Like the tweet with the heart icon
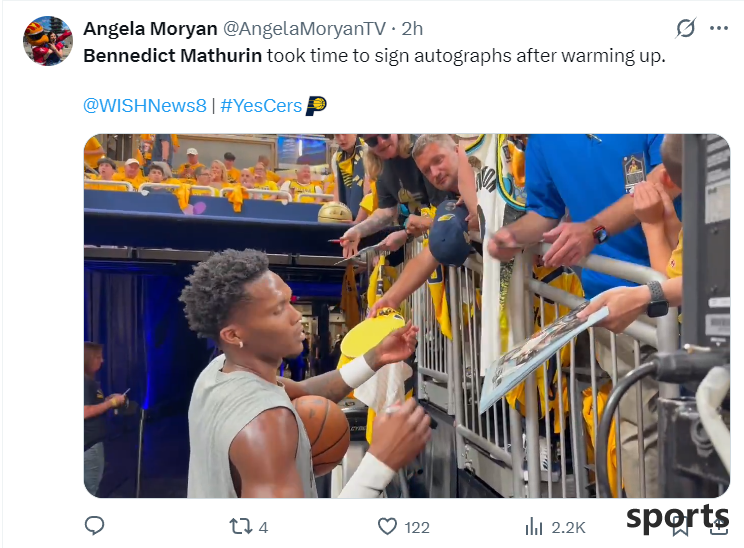This screenshot has width=744, height=548. point(387,527)
